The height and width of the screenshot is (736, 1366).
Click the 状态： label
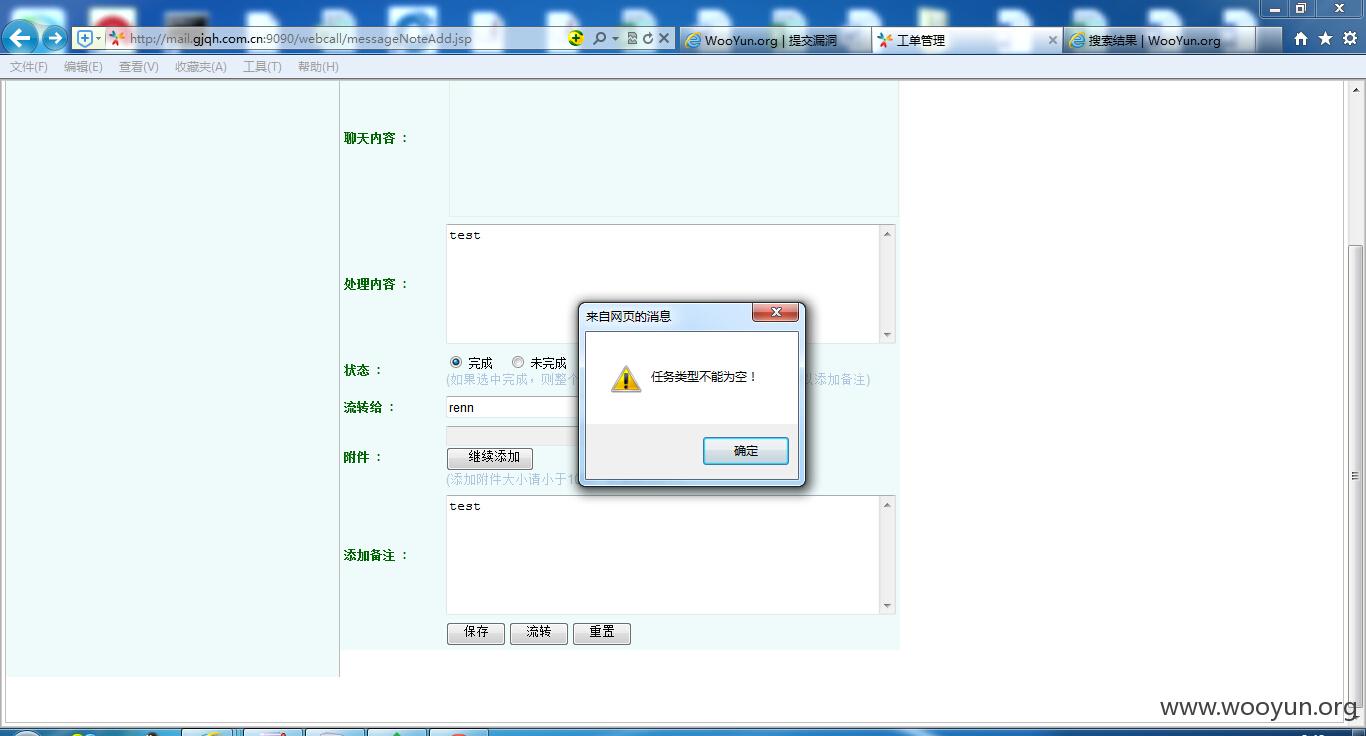point(363,370)
